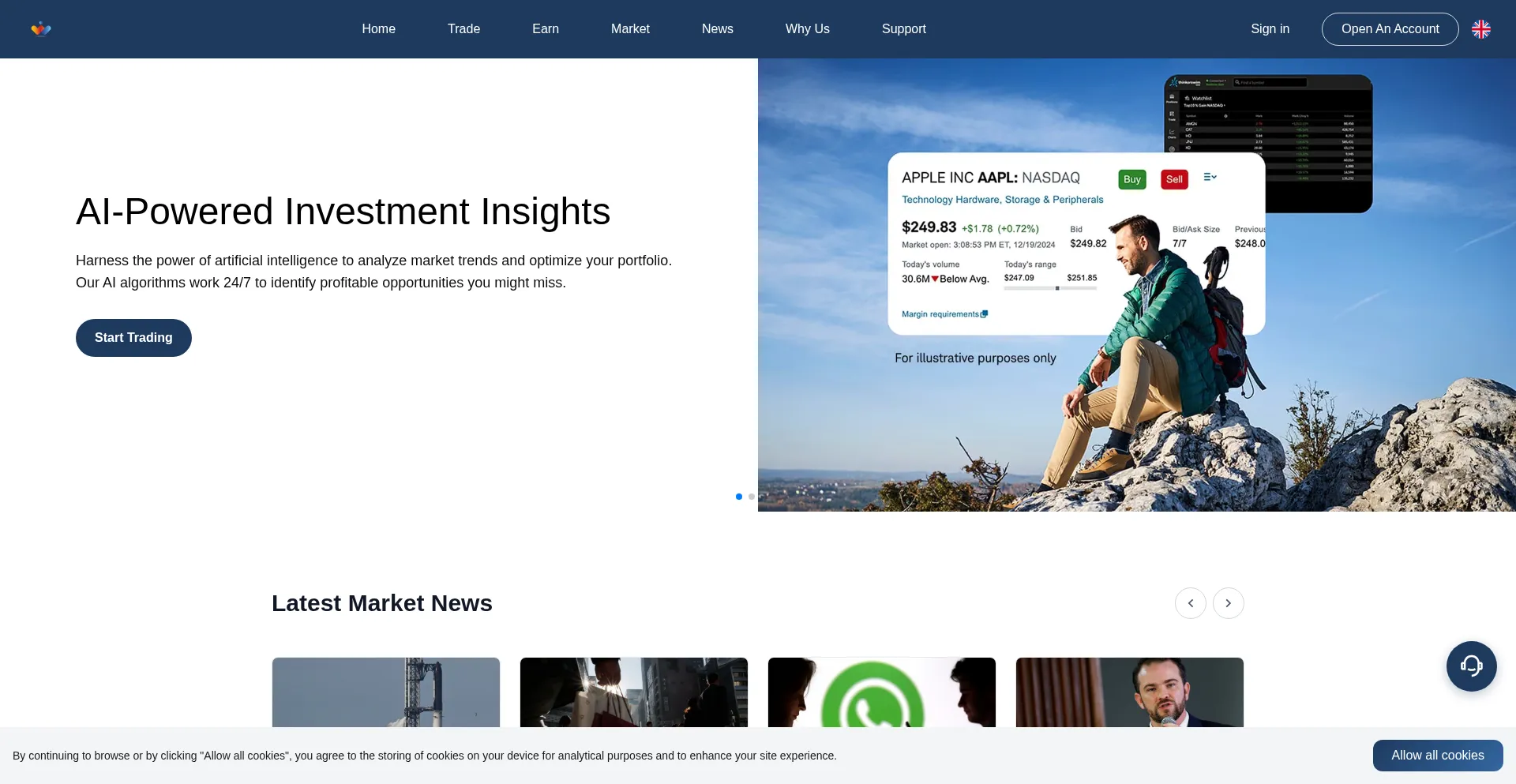Go to previous news with left chevron
The height and width of the screenshot is (784, 1516).
coord(1191,603)
